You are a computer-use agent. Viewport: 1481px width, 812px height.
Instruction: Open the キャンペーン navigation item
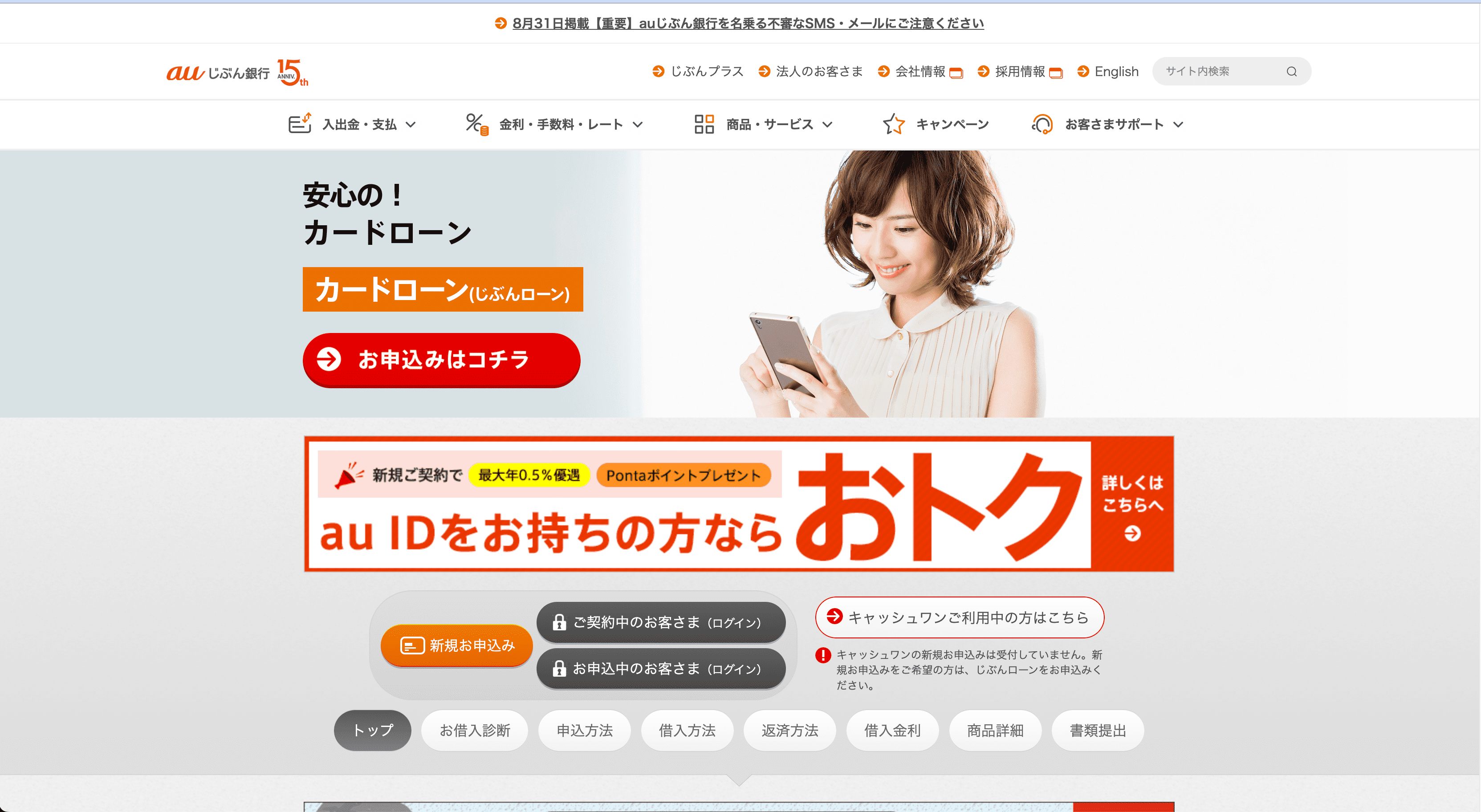(x=936, y=124)
